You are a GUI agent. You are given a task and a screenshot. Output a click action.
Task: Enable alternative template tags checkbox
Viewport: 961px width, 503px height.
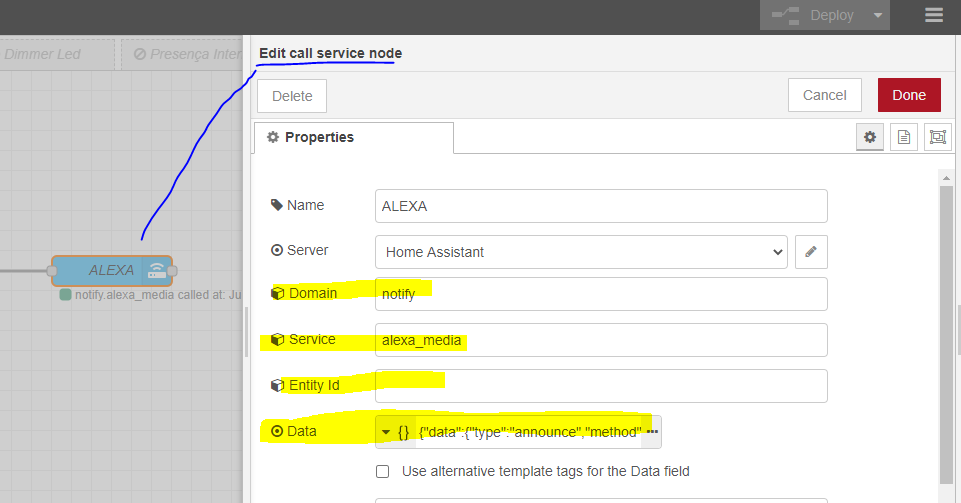pos(382,471)
